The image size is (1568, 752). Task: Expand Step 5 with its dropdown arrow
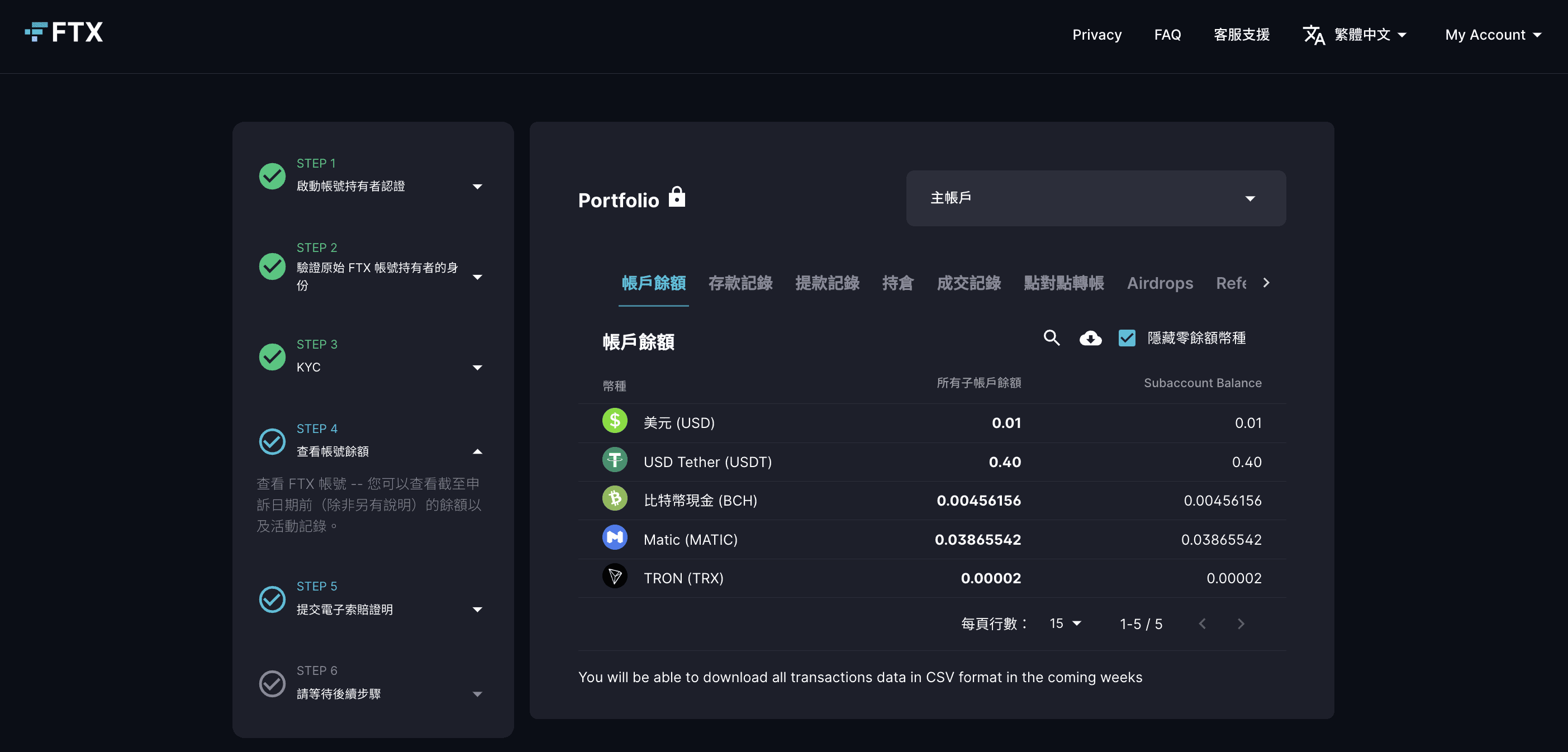477,610
